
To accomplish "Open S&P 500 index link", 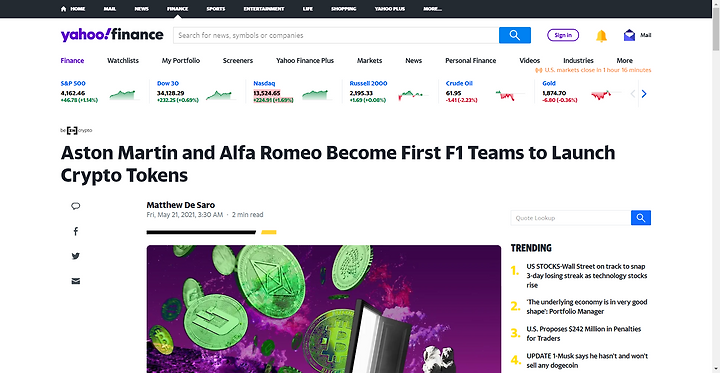I will point(73,84).
